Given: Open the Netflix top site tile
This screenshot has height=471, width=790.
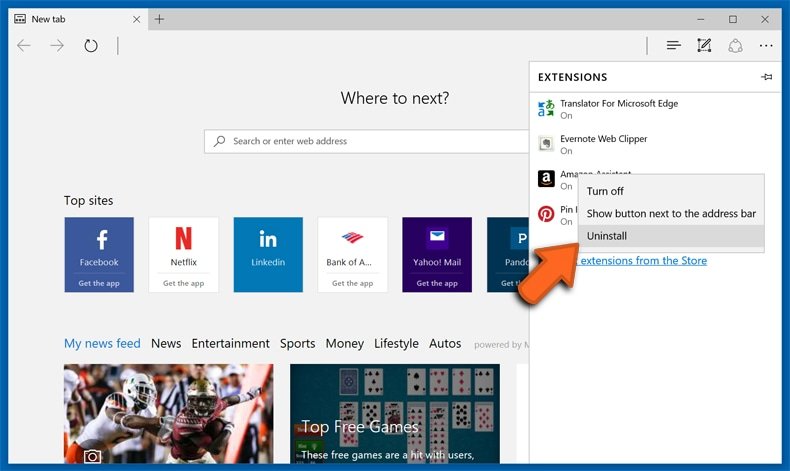Looking at the screenshot, I should 183,255.
